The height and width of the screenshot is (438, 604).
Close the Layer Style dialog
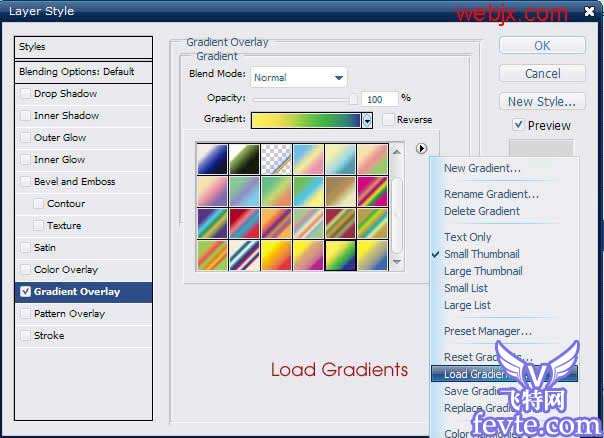(x=589, y=11)
